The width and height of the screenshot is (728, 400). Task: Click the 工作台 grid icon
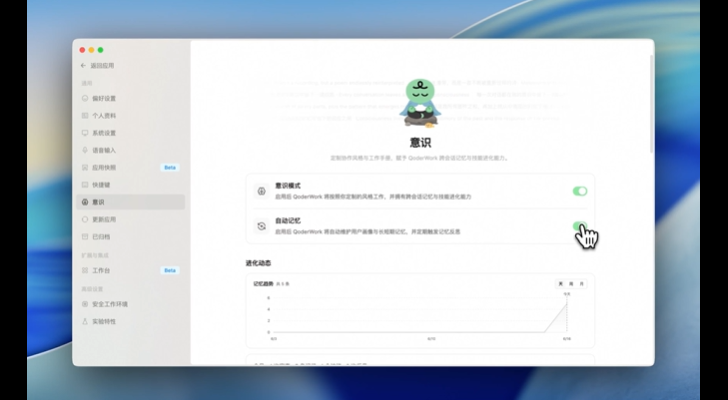click(85, 270)
